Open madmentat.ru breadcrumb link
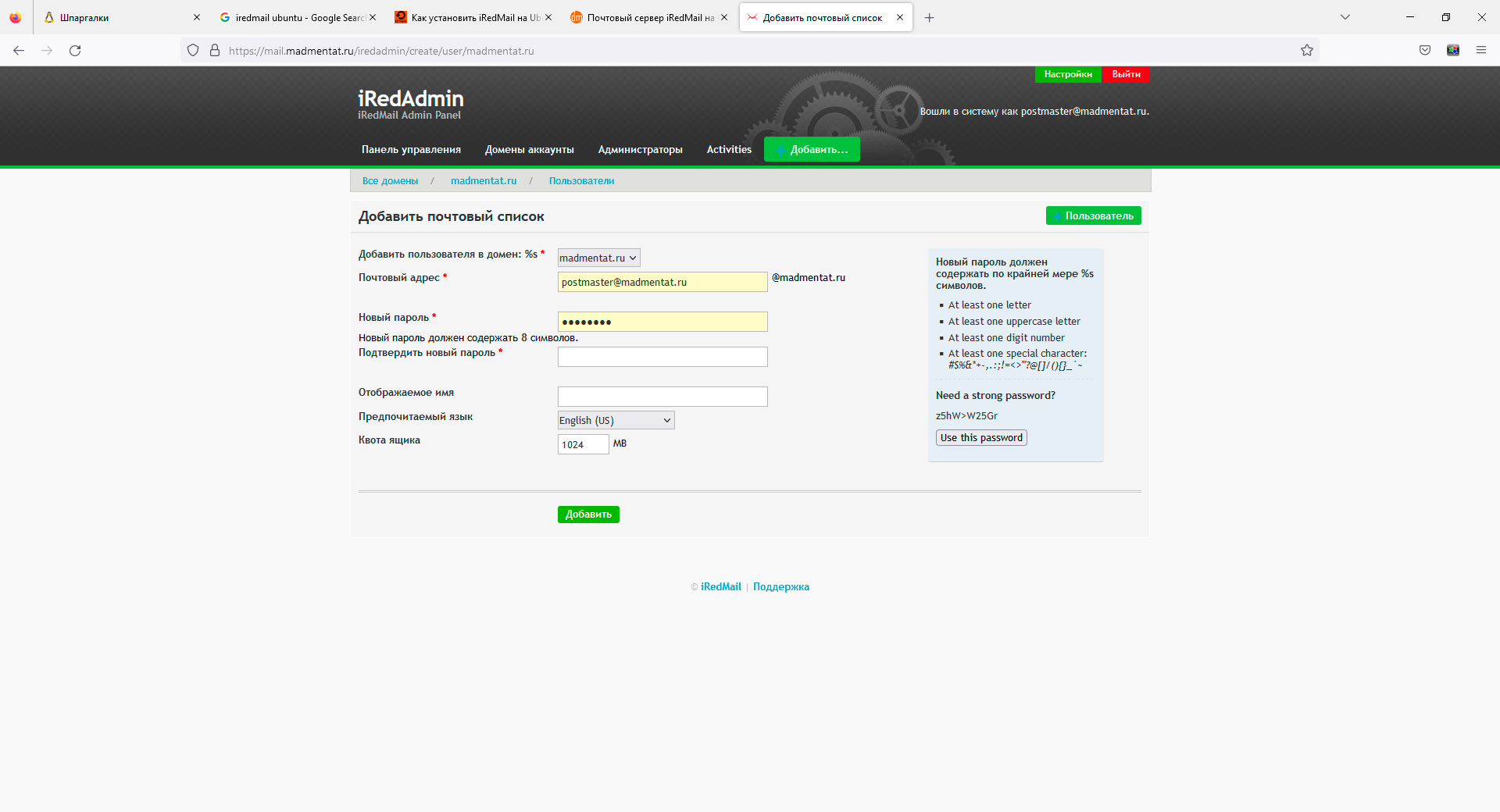 tap(484, 181)
